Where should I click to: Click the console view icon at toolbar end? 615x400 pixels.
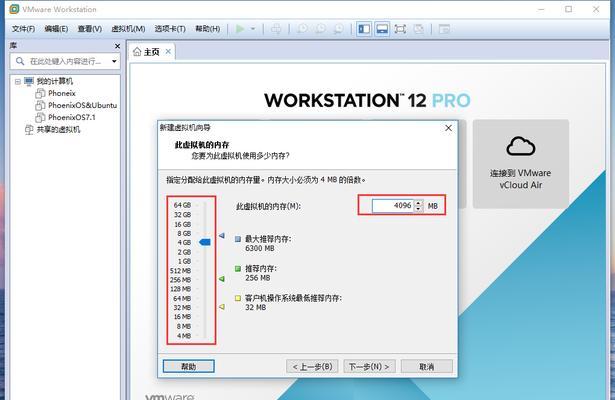pos(444,29)
